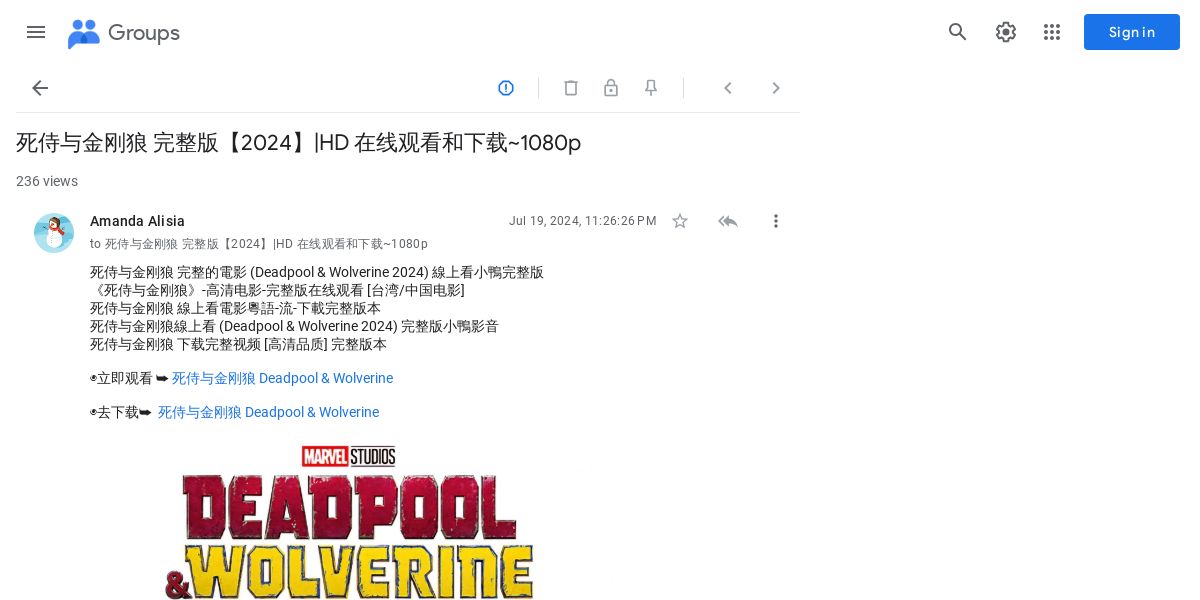
Task: Click the timestamp Jul 19, 2024, 11:26:26 PM
Action: pyautogui.click(x=583, y=221)
